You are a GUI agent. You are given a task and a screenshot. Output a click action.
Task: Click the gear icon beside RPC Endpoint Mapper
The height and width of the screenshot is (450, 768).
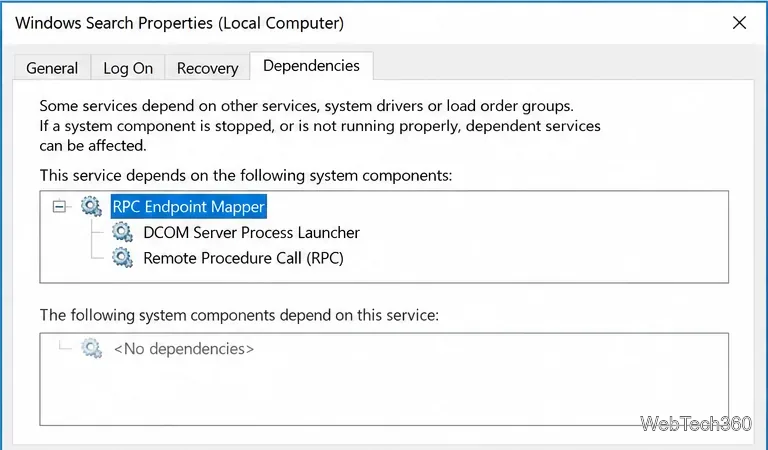pyautogui.click(x=91, y=207)
